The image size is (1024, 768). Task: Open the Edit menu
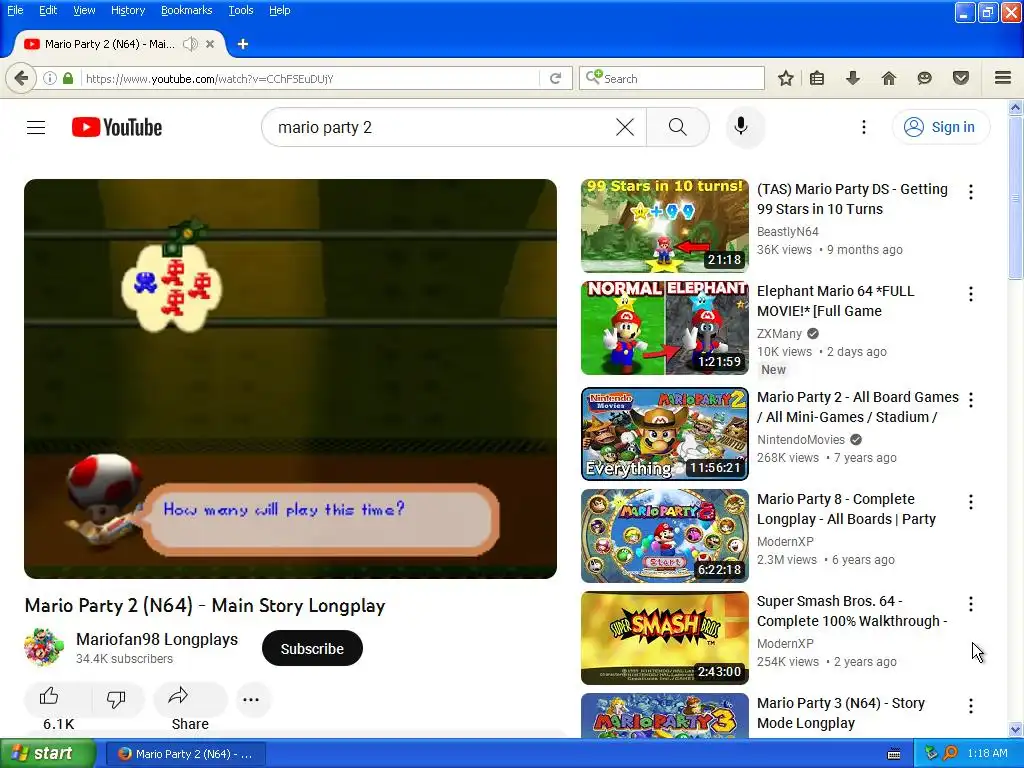(48, 10)
